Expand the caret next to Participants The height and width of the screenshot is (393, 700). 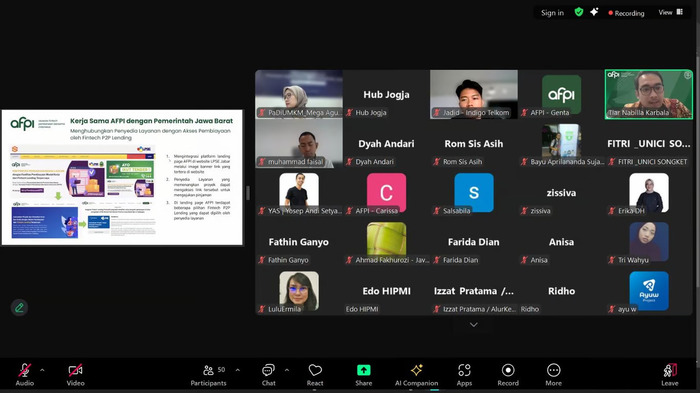click(238, 370)
